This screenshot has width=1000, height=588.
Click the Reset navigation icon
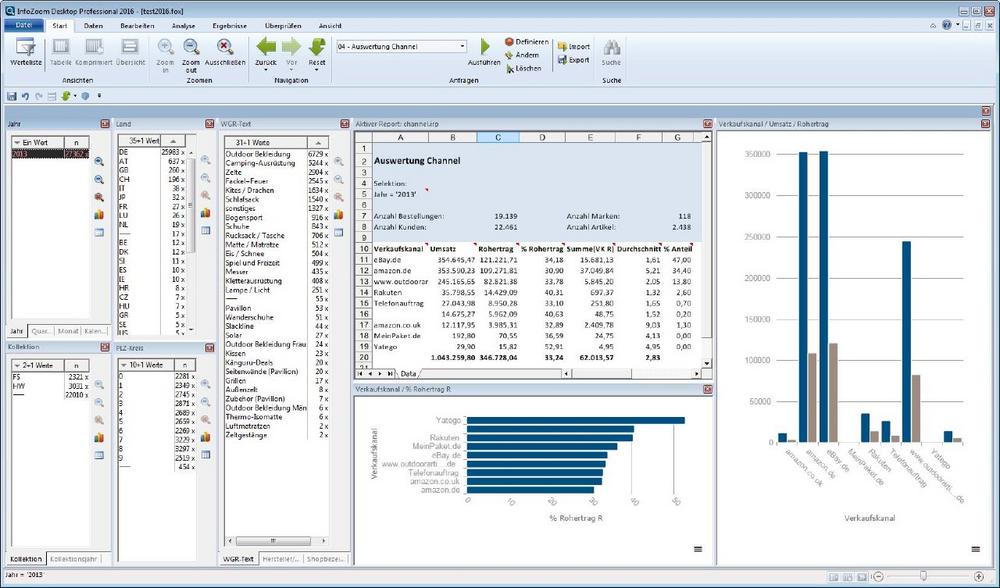pos(317,47)
